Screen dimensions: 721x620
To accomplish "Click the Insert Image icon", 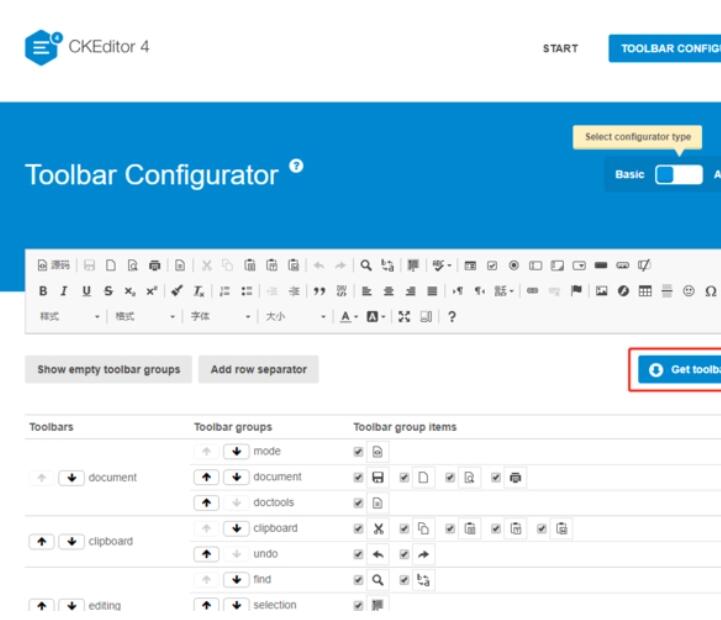I will pyautogui.click(x=601, y=291).
